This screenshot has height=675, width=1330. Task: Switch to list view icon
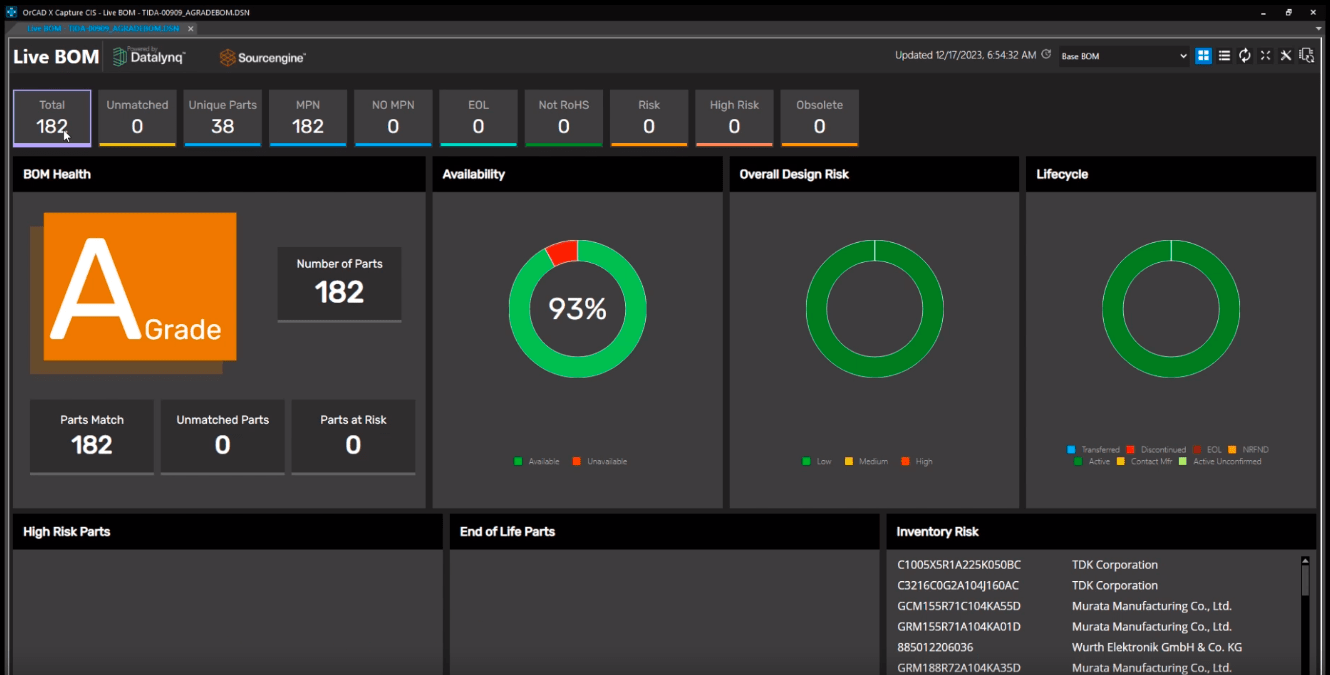click(x=1224, y=56)
